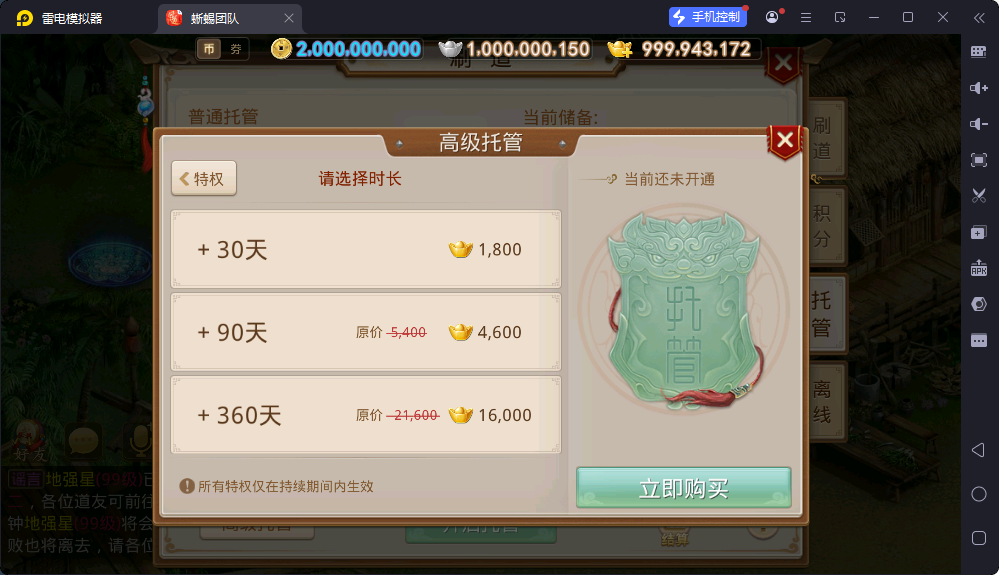999x575 pixels.
Task: Go back via the 特权 button
Action: point(204,178)
